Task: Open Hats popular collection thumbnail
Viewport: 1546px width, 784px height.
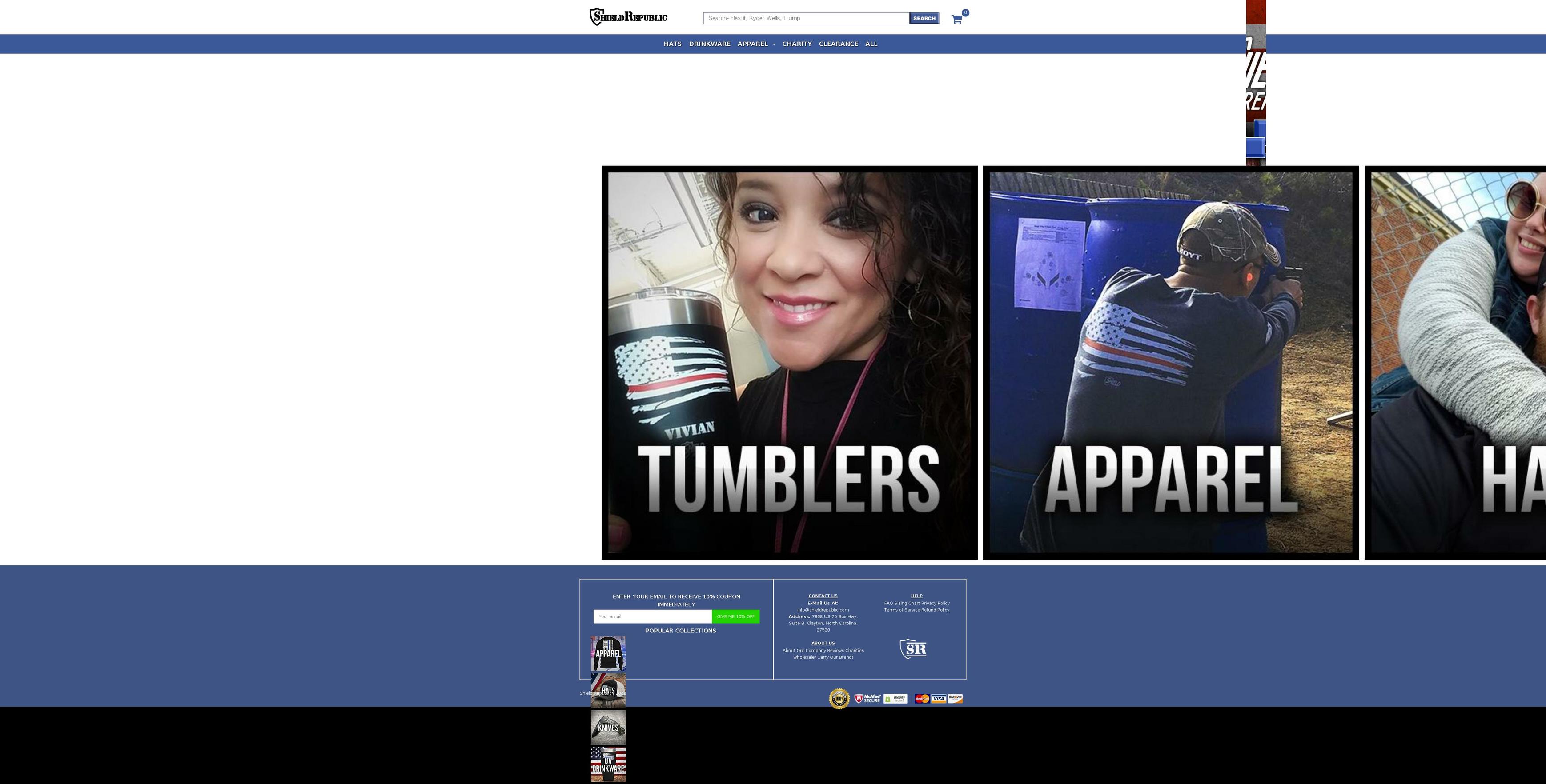Action: [608, 690]
